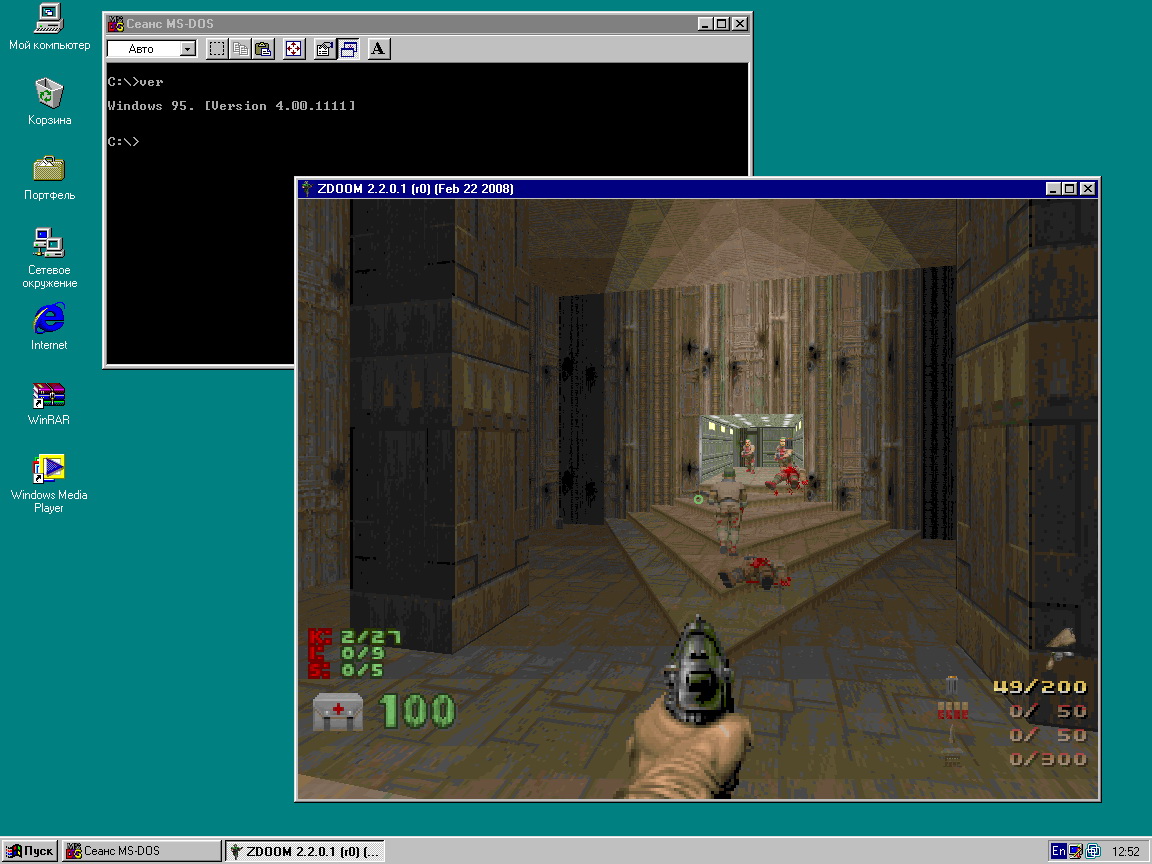Open the ZDOOM window system menu icon
The image size is (1152, 864).
point(308,188)
